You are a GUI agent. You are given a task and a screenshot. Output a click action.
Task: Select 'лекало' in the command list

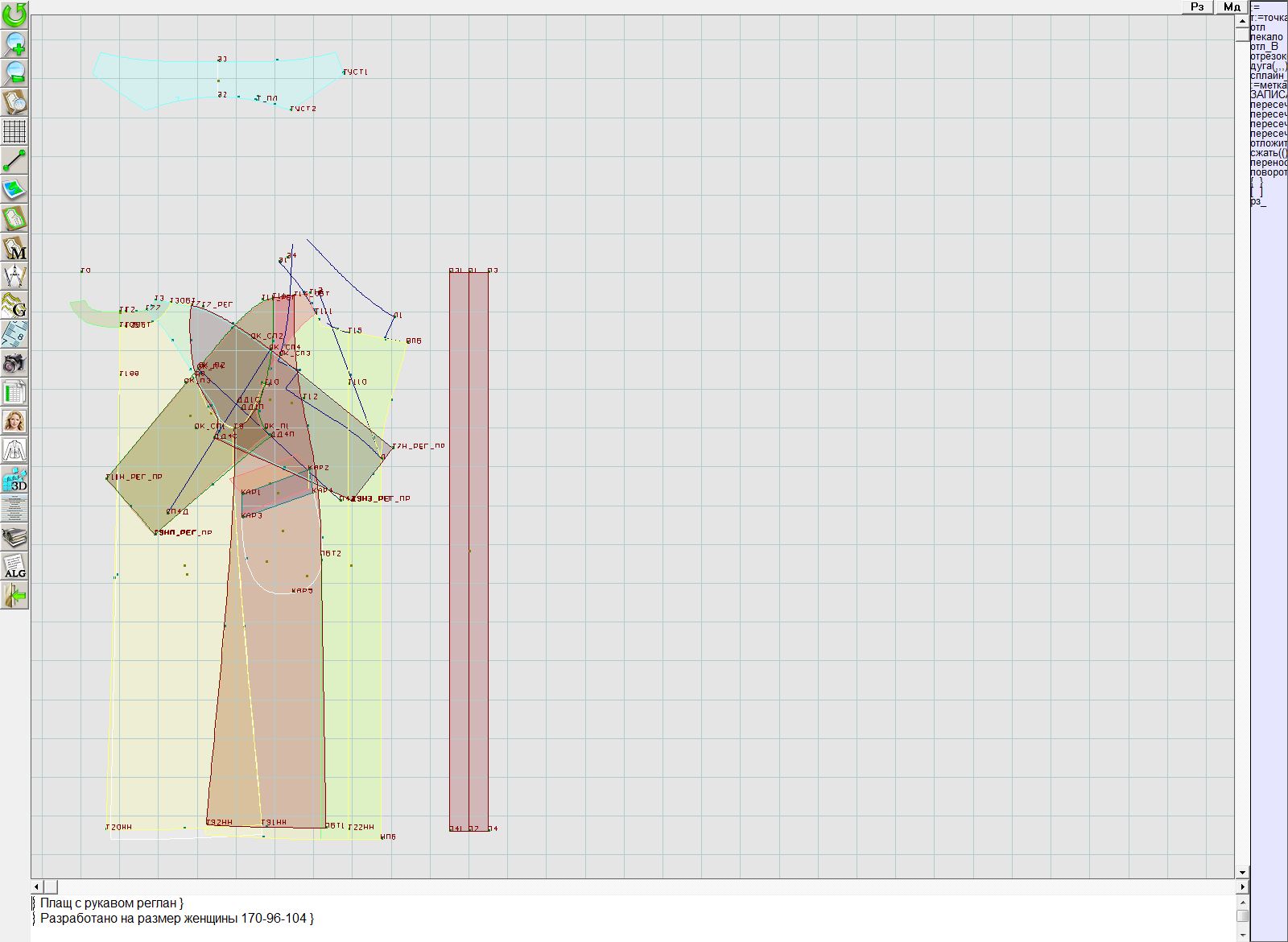(1267, 37)
